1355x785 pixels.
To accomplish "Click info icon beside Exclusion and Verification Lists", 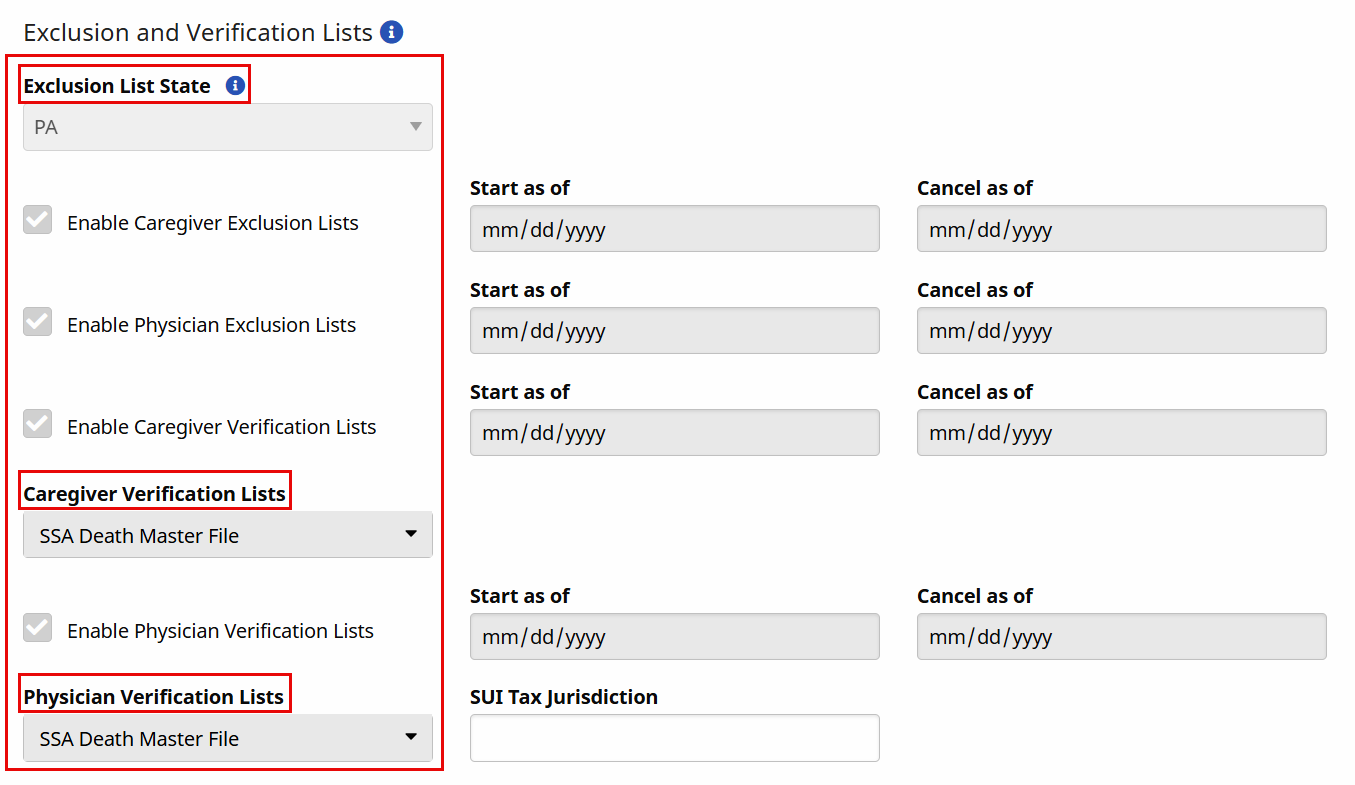I will click(392, 32).
